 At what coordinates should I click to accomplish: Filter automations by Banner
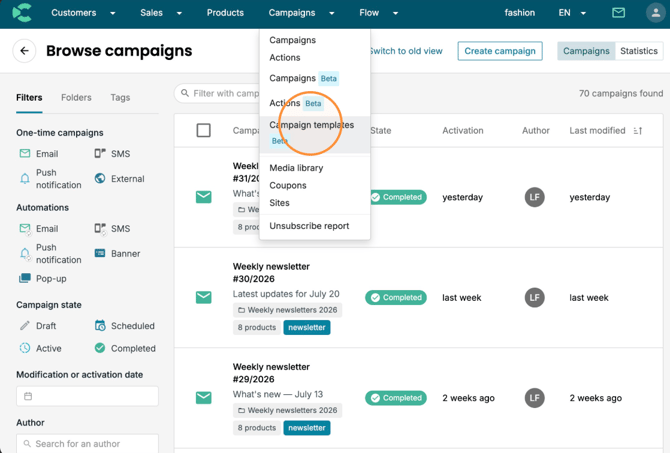coord(118,253)
